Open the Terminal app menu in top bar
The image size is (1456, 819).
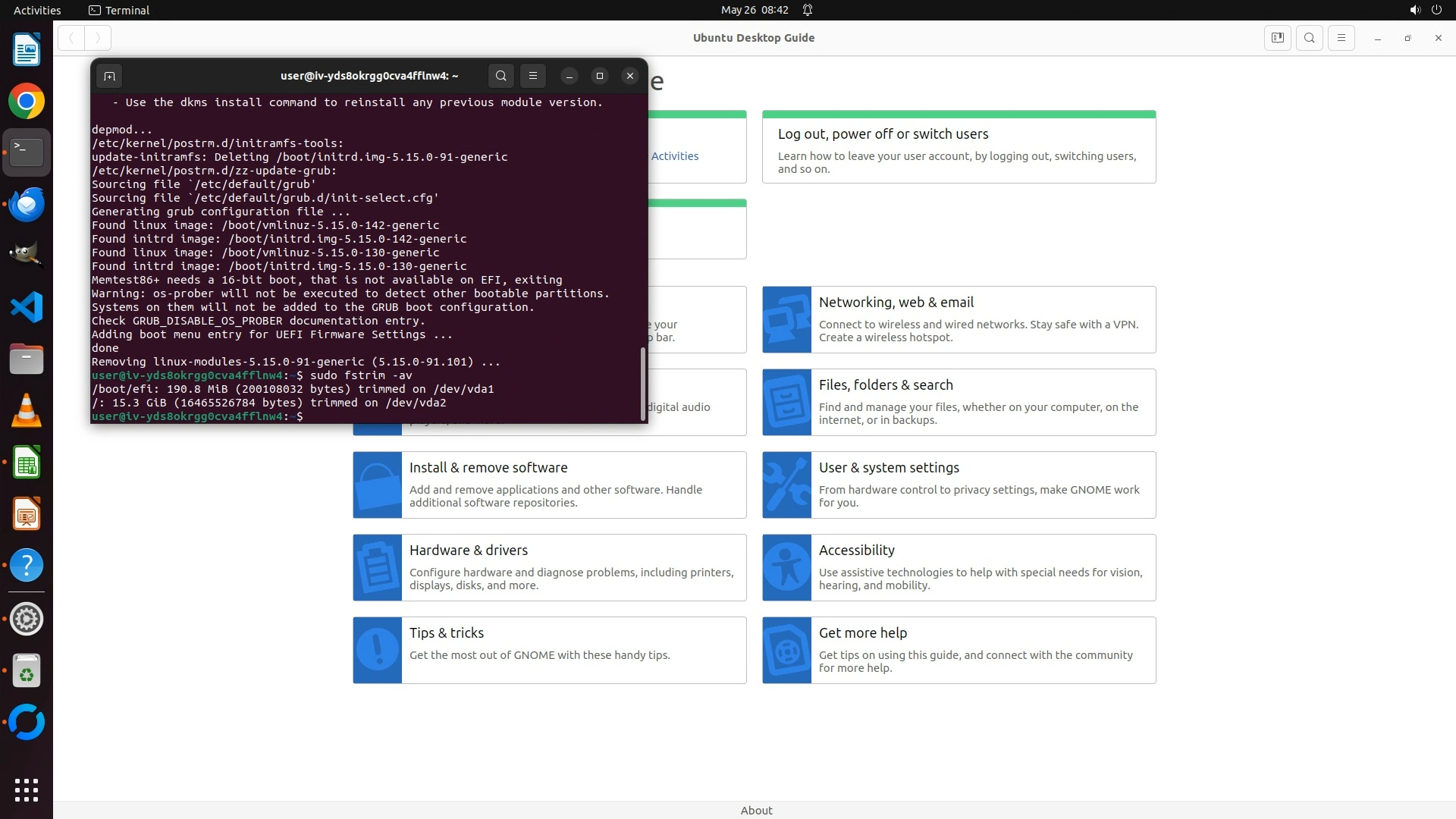point(119,10)
